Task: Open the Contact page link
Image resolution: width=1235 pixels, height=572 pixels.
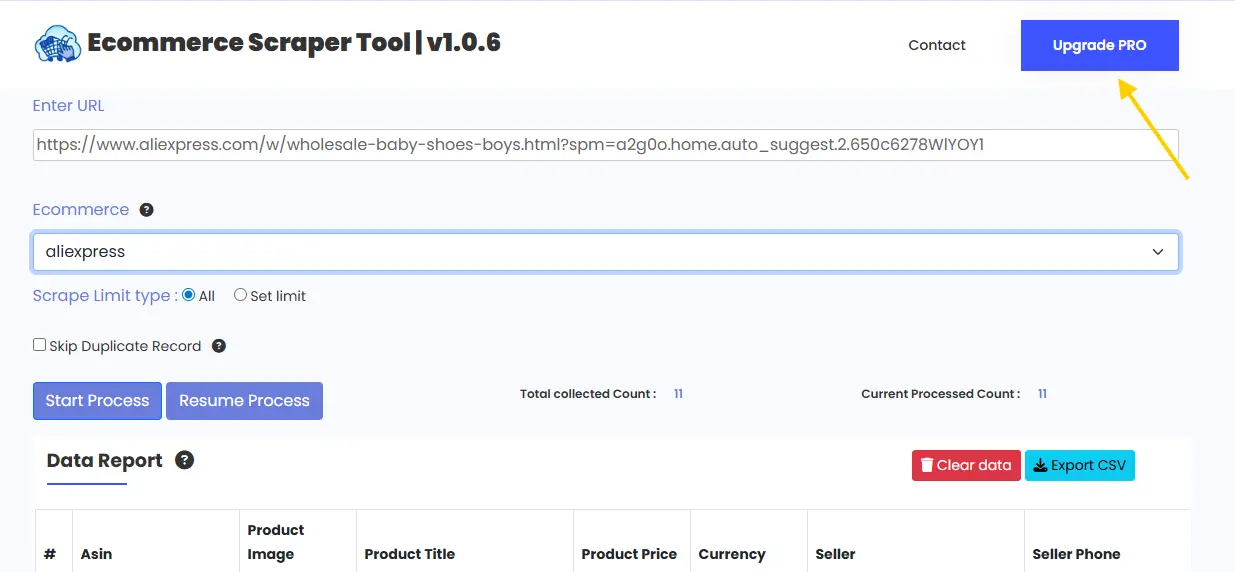Action: click(x=937, y=45)
